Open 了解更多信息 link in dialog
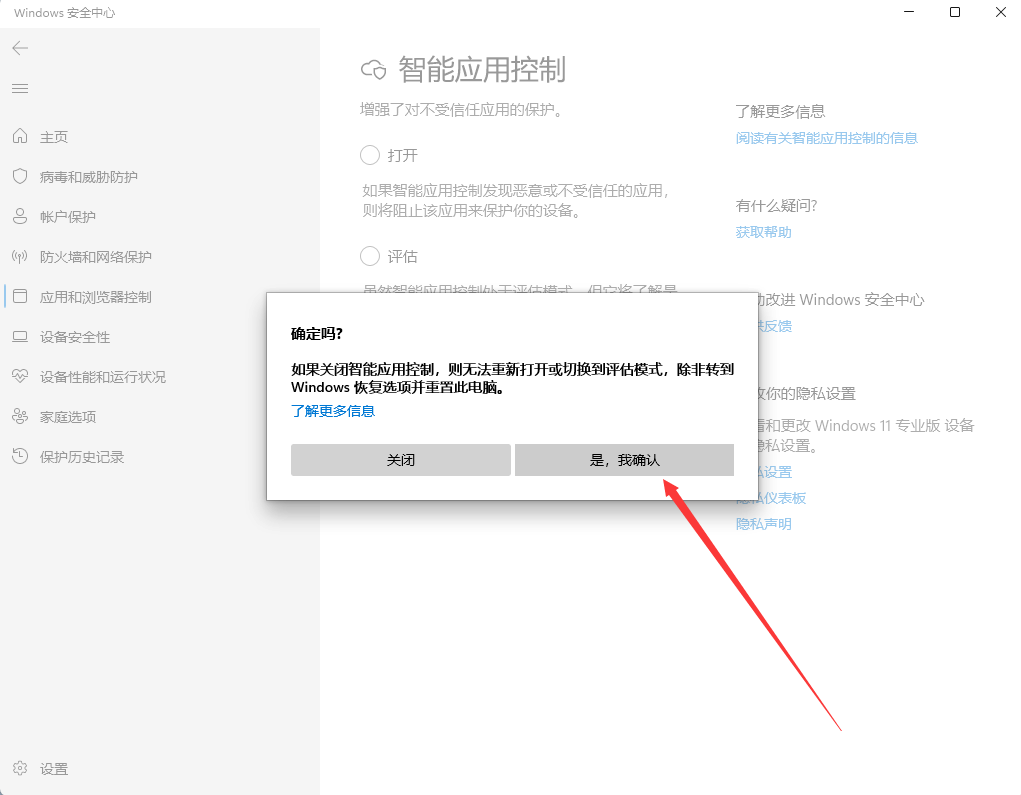 pyautogui.click(x=333, y=411)
